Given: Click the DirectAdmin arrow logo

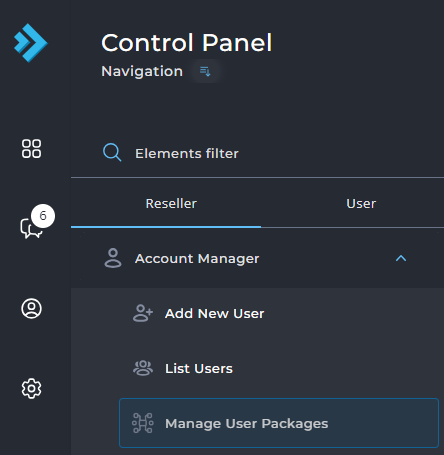Looking at the screenshot, I should tap(31, 43).
